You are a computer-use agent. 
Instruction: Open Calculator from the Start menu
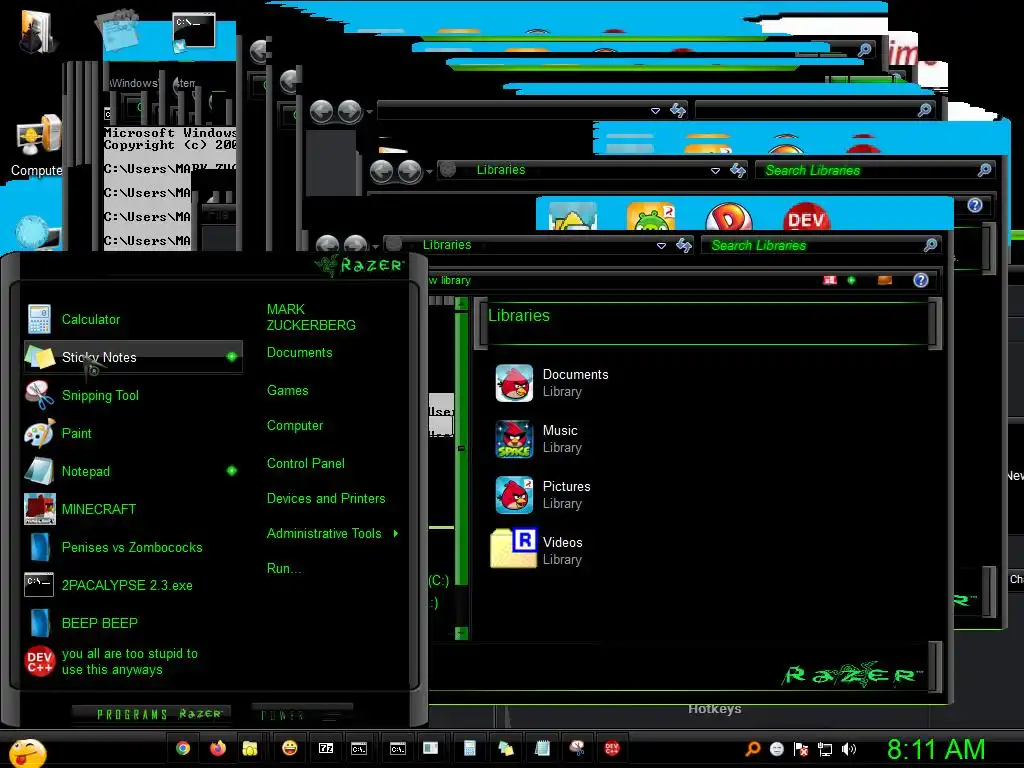133,319
